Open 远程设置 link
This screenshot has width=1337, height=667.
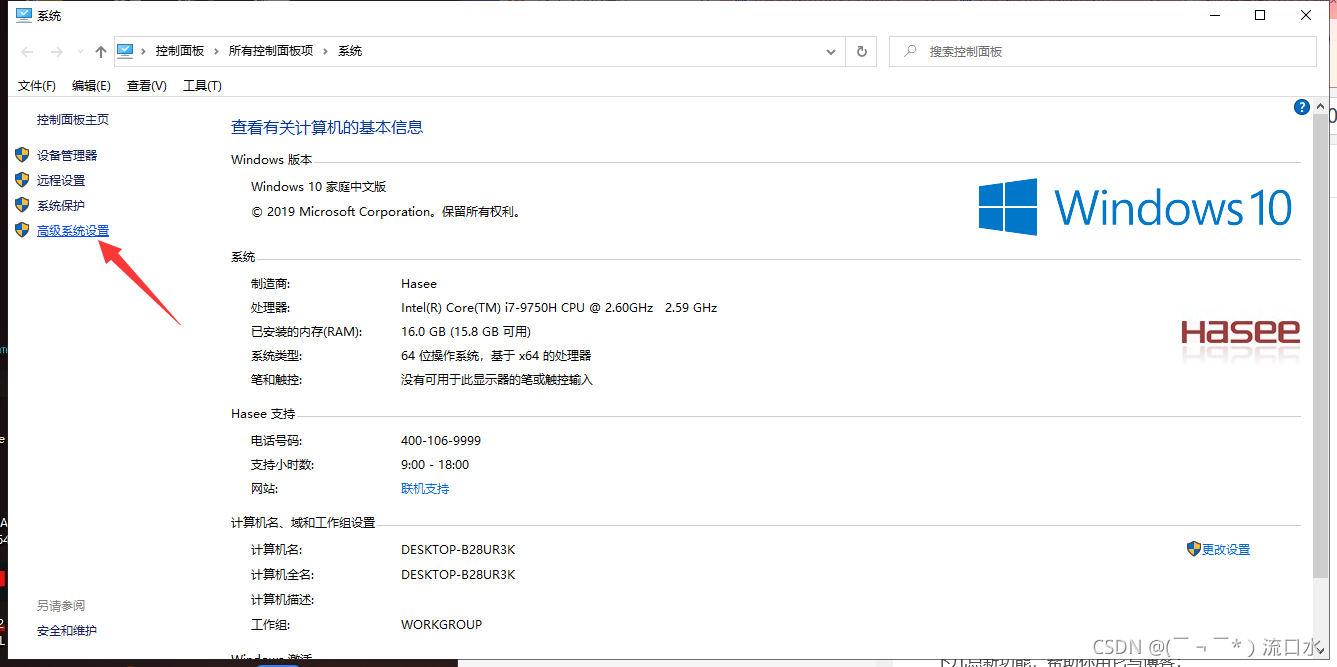click(61, 181)
